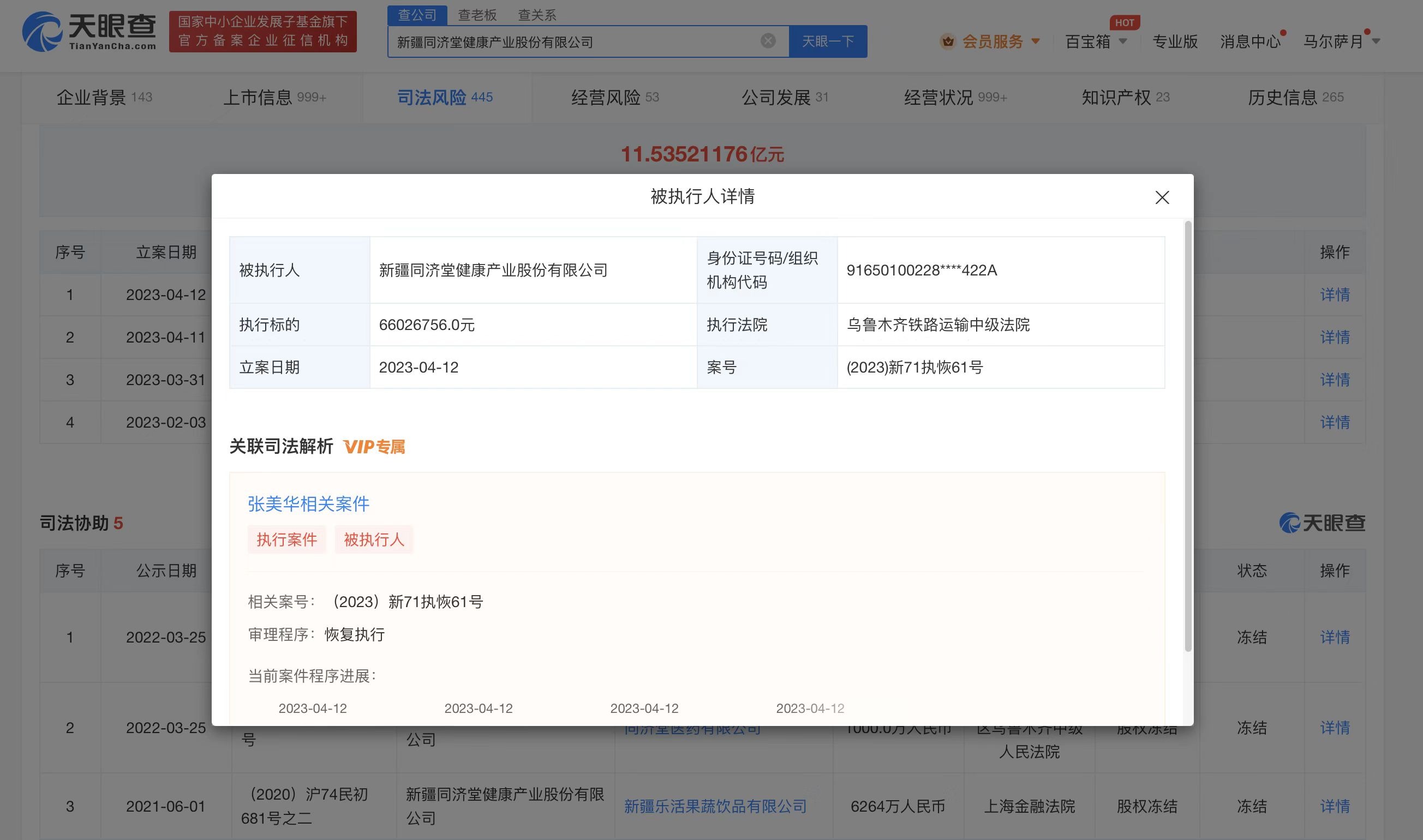The width and height of the screenshot is (1423, 840).
Task: Click the crown icon beside 会员服务
Action: 948,41
